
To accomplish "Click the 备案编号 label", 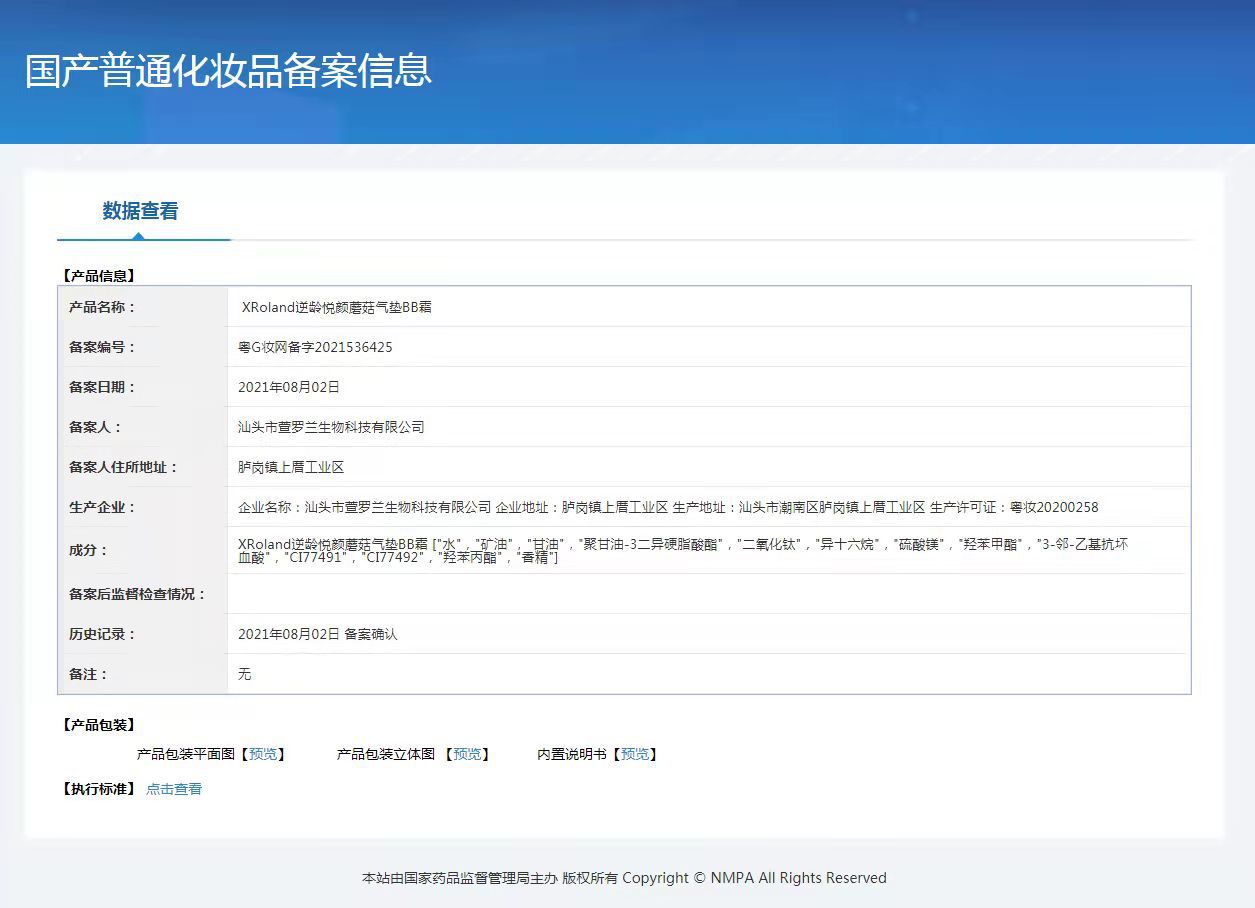I will click(x=102, y=347).
